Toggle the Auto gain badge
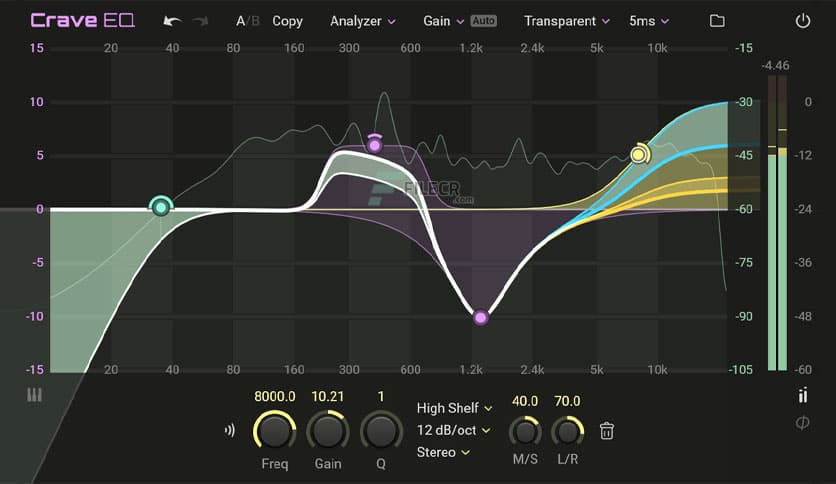This screenshot has width=836, height=484. (483, 21)
